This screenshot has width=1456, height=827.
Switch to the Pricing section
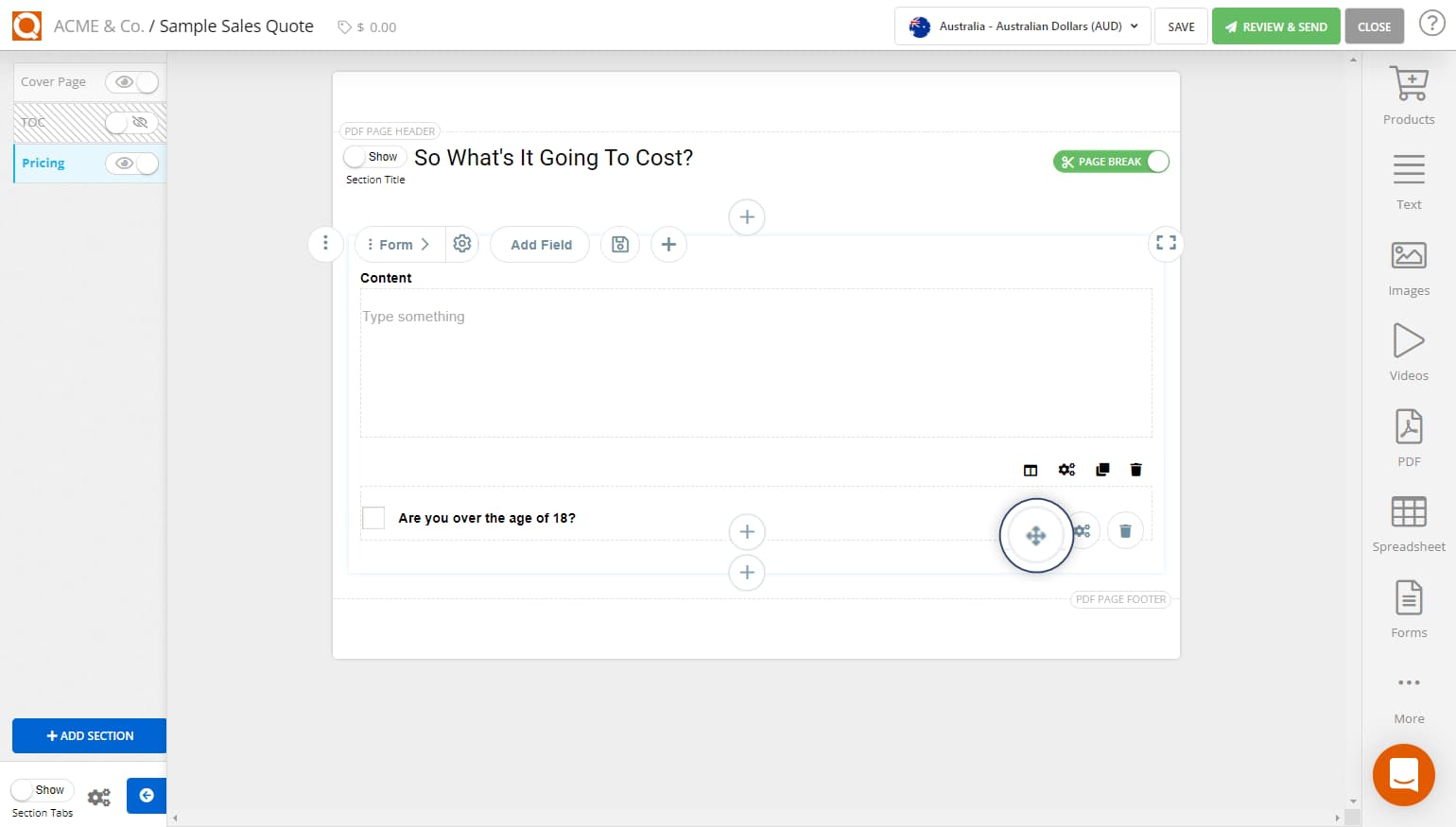(x=43, y=163)
